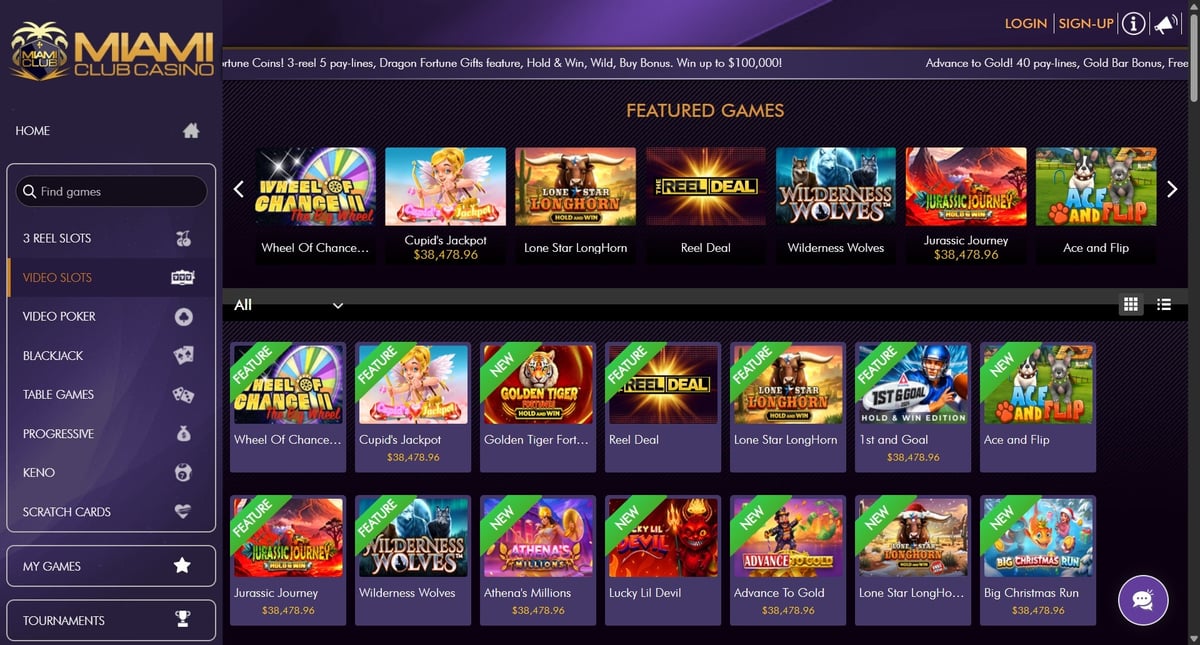
Task: Expand the All games filter dropdown
Action: point(289,305)
